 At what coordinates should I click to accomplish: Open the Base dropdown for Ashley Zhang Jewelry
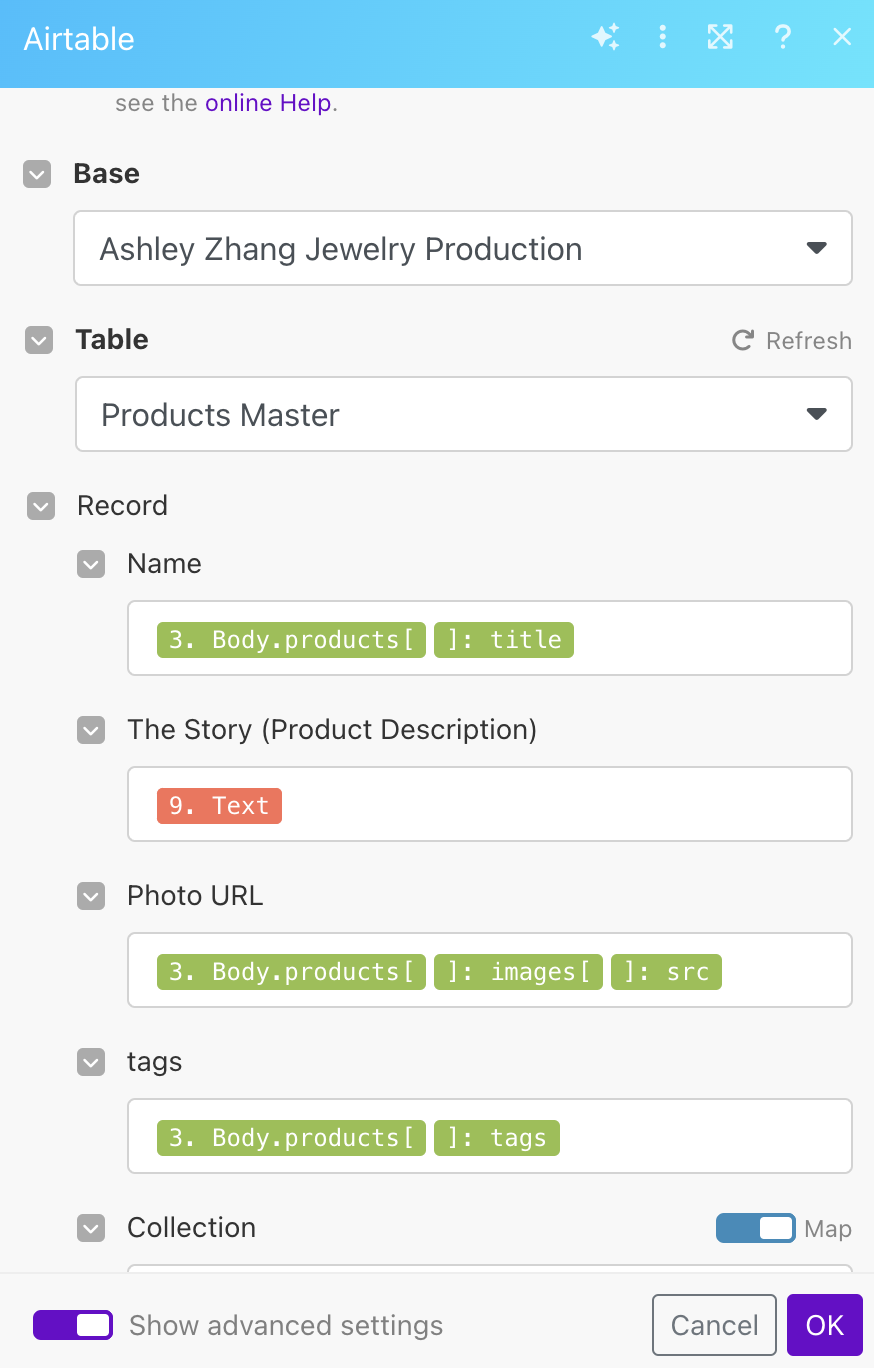coord(463,248)
